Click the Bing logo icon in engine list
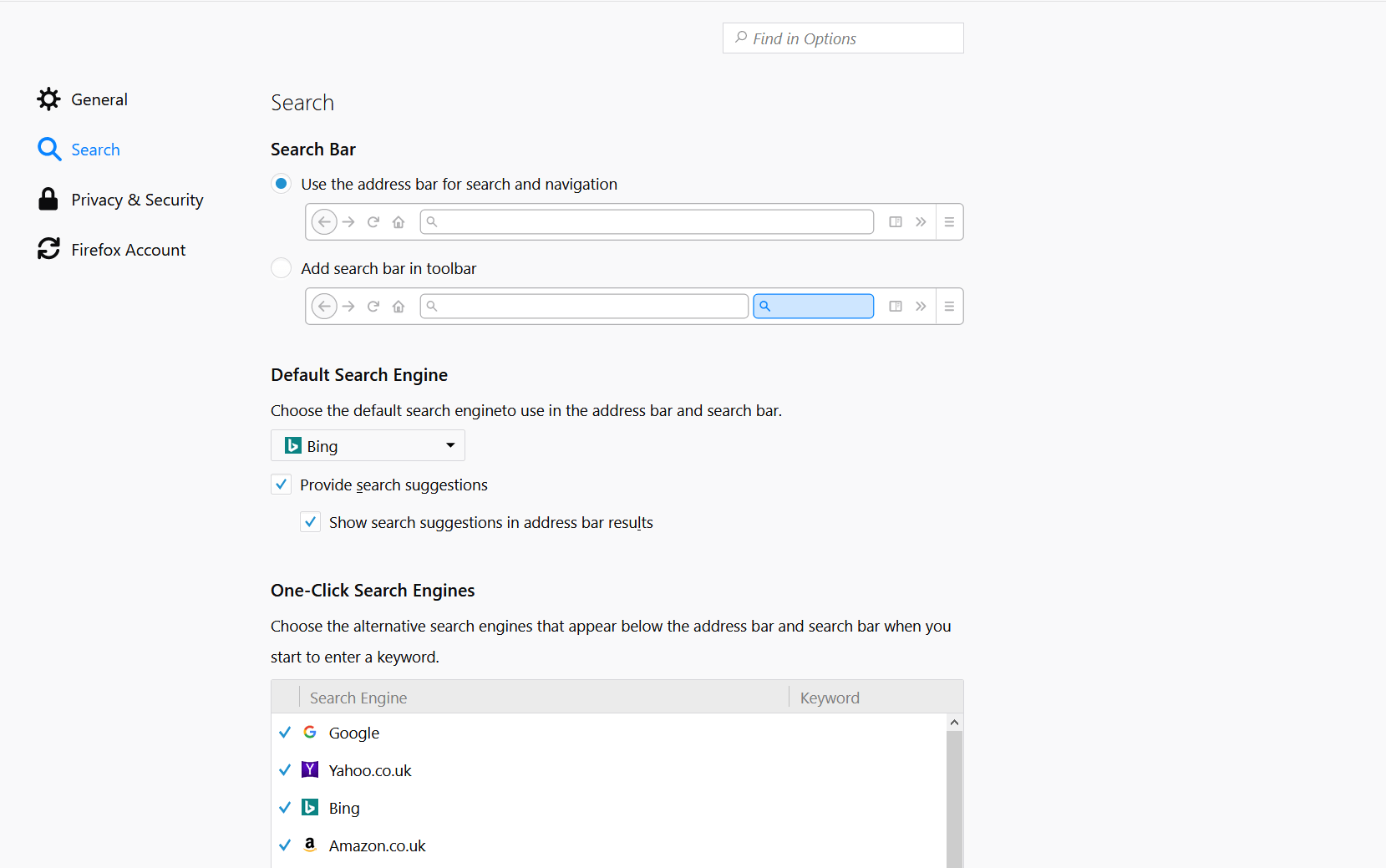The height and width of the screenshot is (868, 1386). (310, 807)
